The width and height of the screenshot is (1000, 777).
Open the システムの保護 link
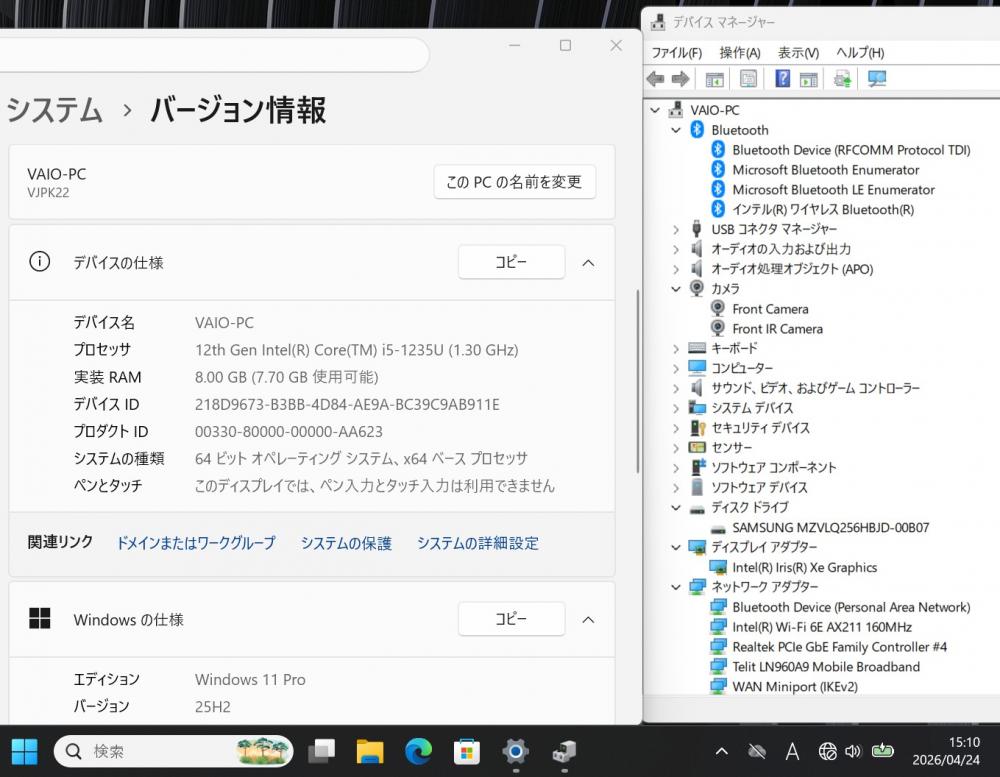click(346, 543)
